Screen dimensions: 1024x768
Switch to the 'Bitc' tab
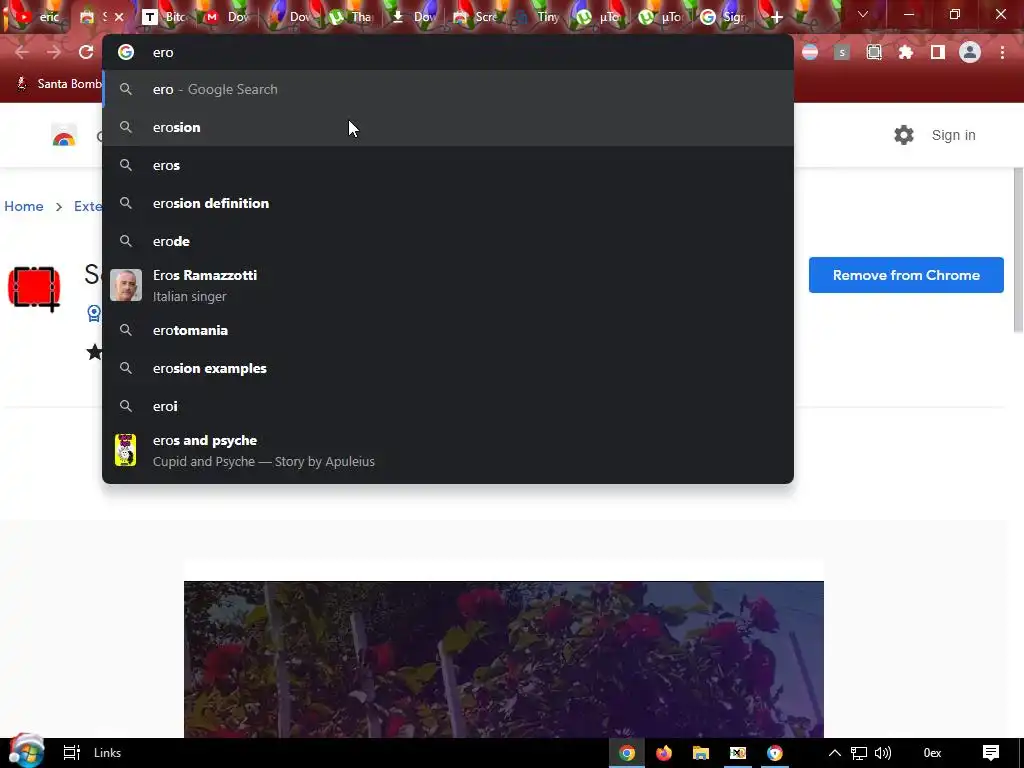coord(164,17)
